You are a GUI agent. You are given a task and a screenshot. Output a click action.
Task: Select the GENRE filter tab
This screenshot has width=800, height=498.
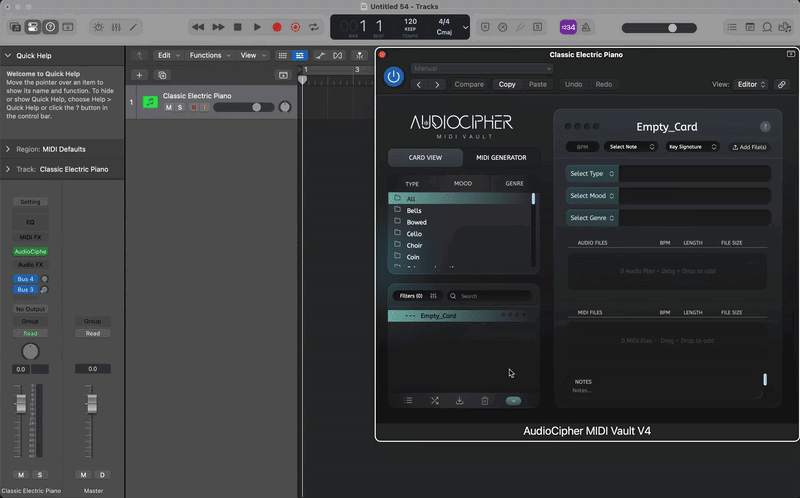[x=514, y=183]
